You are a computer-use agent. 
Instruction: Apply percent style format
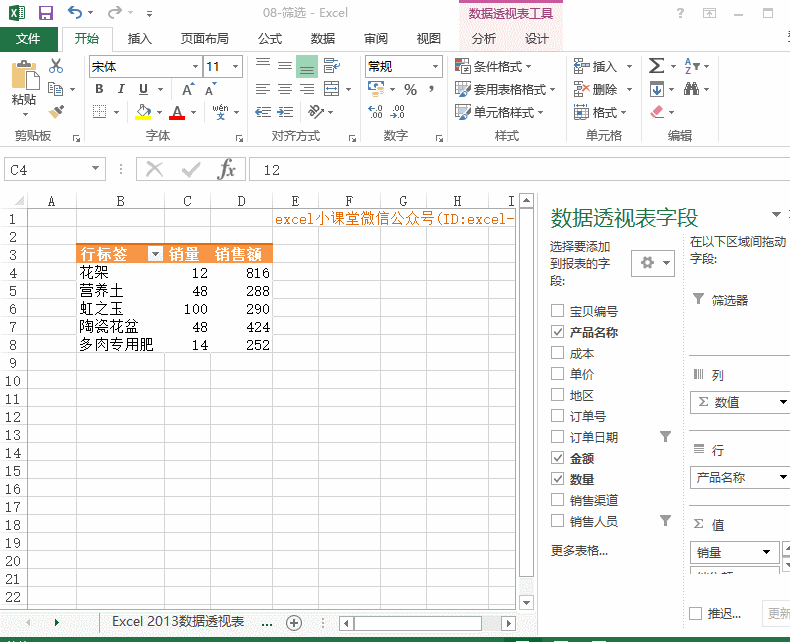tap(410, 90)
